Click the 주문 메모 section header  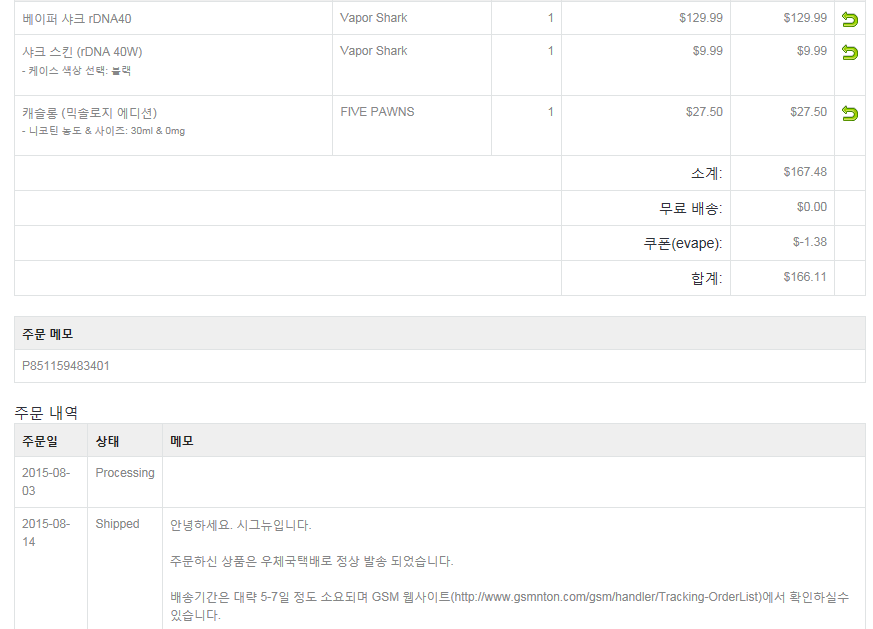(48, 334)
